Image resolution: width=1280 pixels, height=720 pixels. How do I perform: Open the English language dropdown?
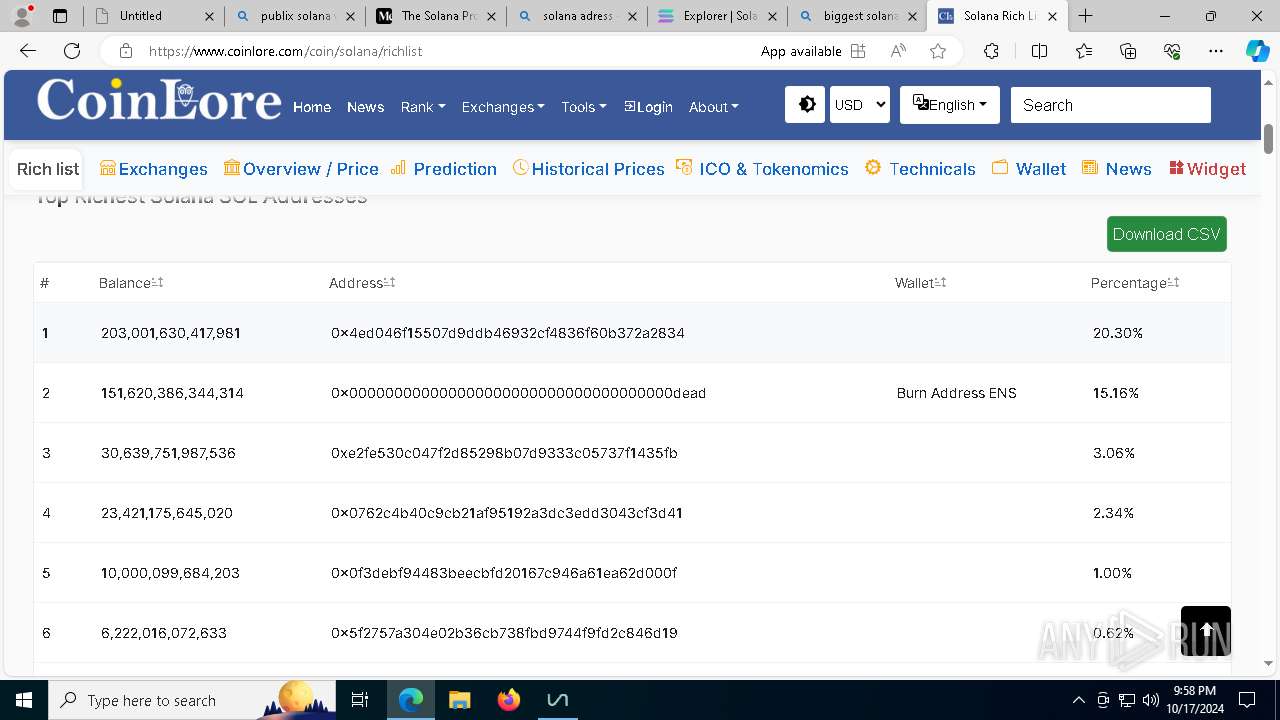(x=949, y=105)
